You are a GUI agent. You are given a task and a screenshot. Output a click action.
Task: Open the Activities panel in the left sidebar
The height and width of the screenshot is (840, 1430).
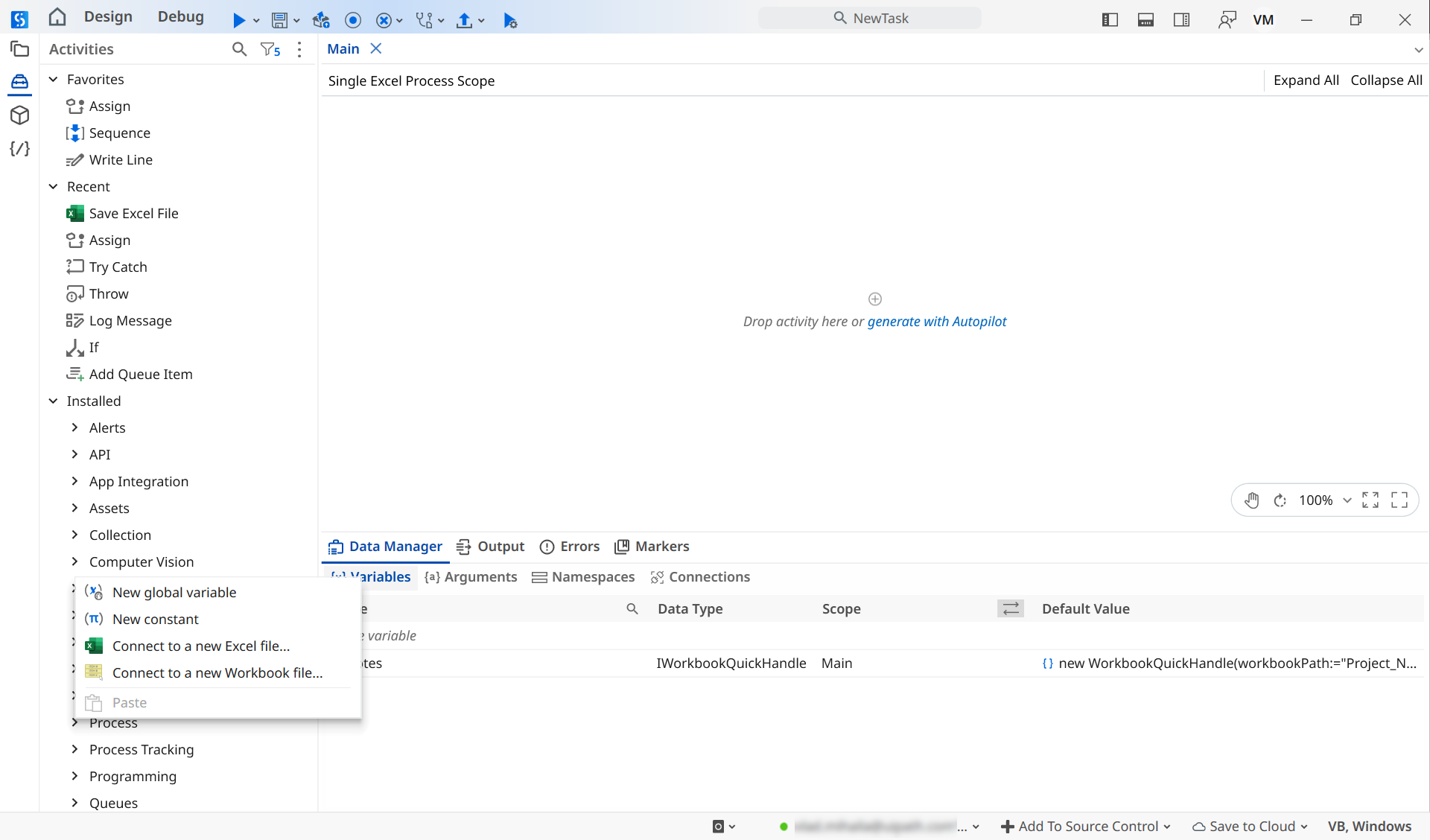pyautogui.click(x=19, y=82)
